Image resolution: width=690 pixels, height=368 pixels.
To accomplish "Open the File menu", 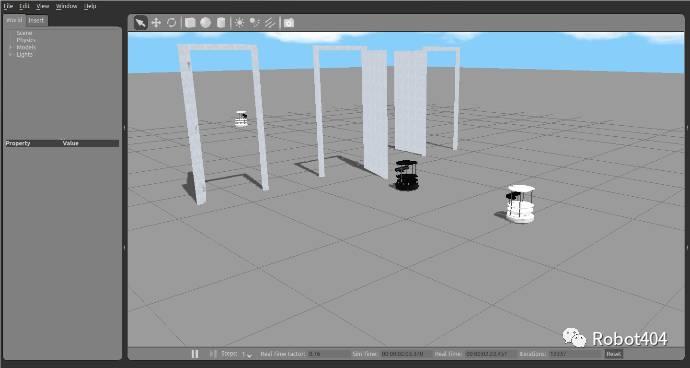I will coord(8,6).
